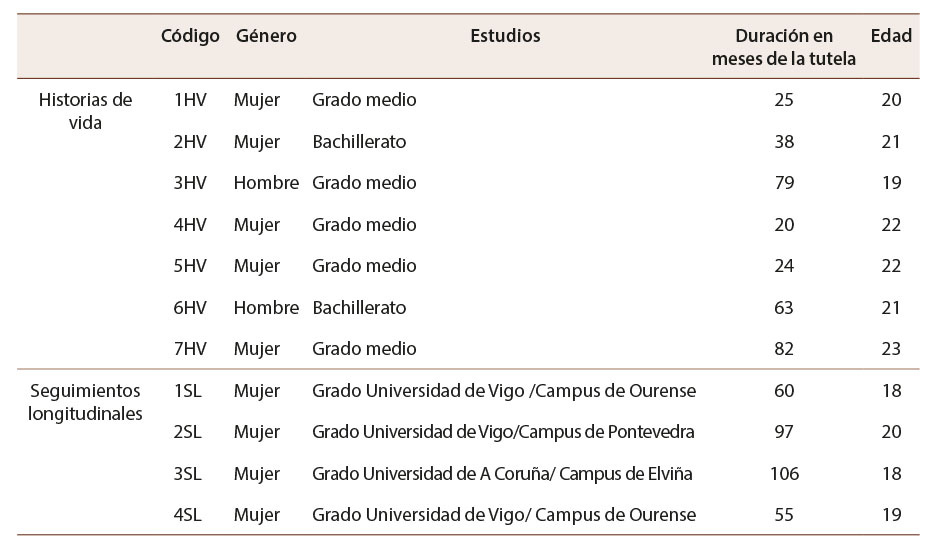
Task: Select the Estudios column header
Action: pyautogui.click(x=505, y=36)
